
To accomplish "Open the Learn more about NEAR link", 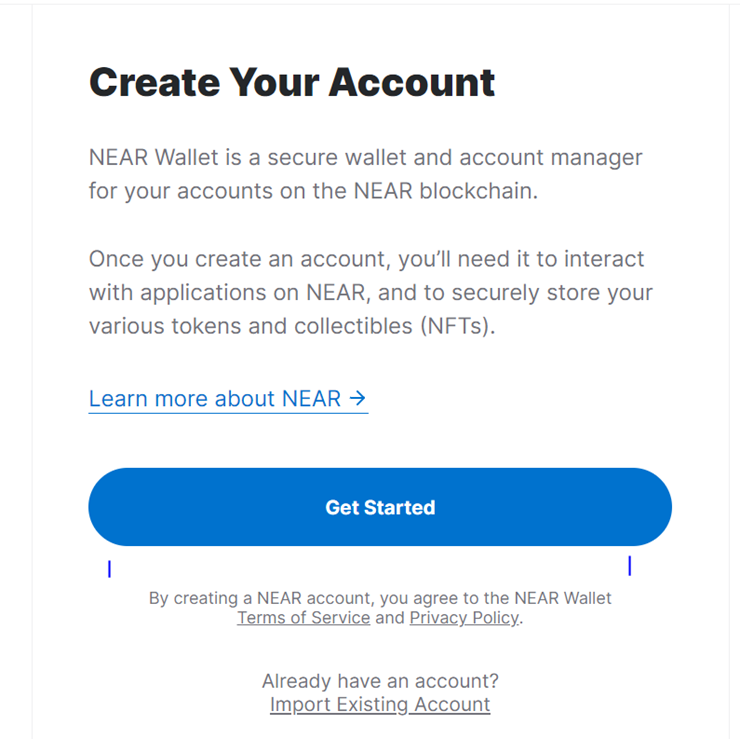I will (x=228, y=399).
